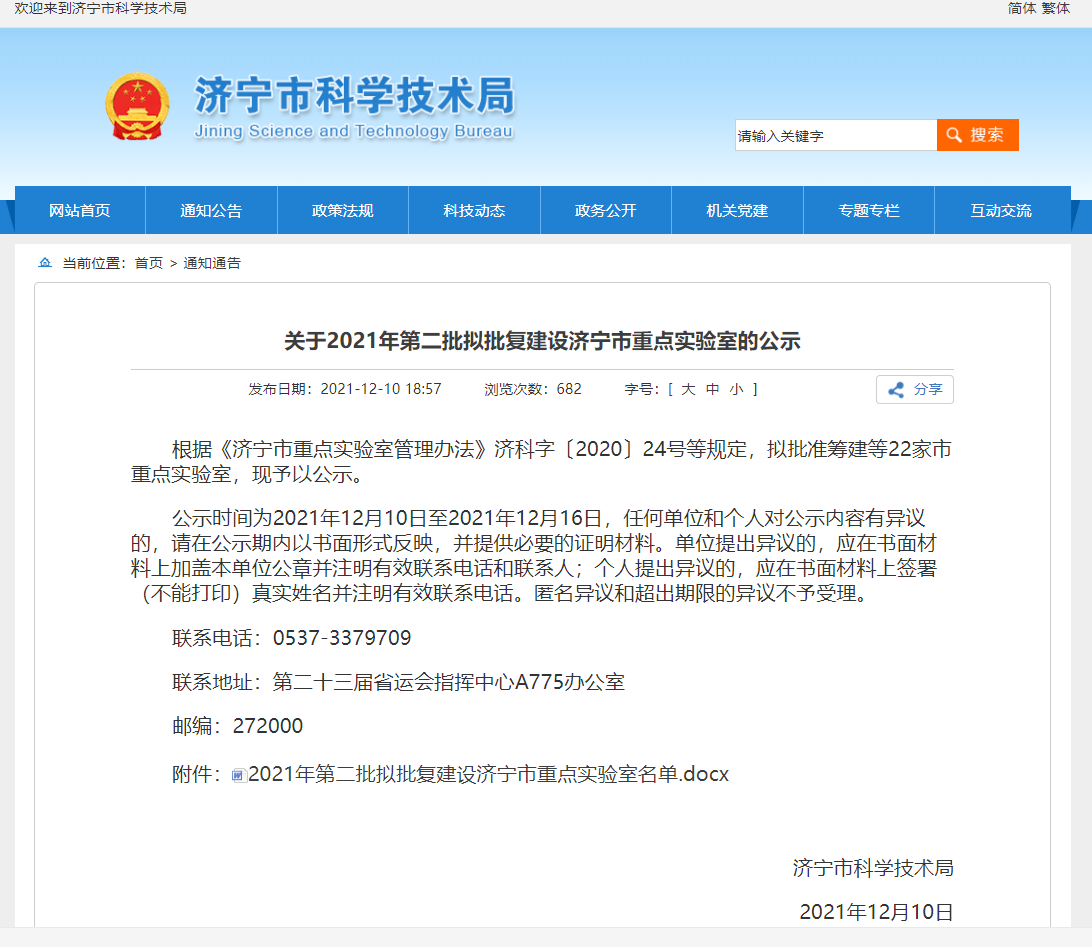The width and height of the screenshot is (1092, 947).
Task: Switch to 简体 simplified Chinese
Action: (x=1021, y=8)
